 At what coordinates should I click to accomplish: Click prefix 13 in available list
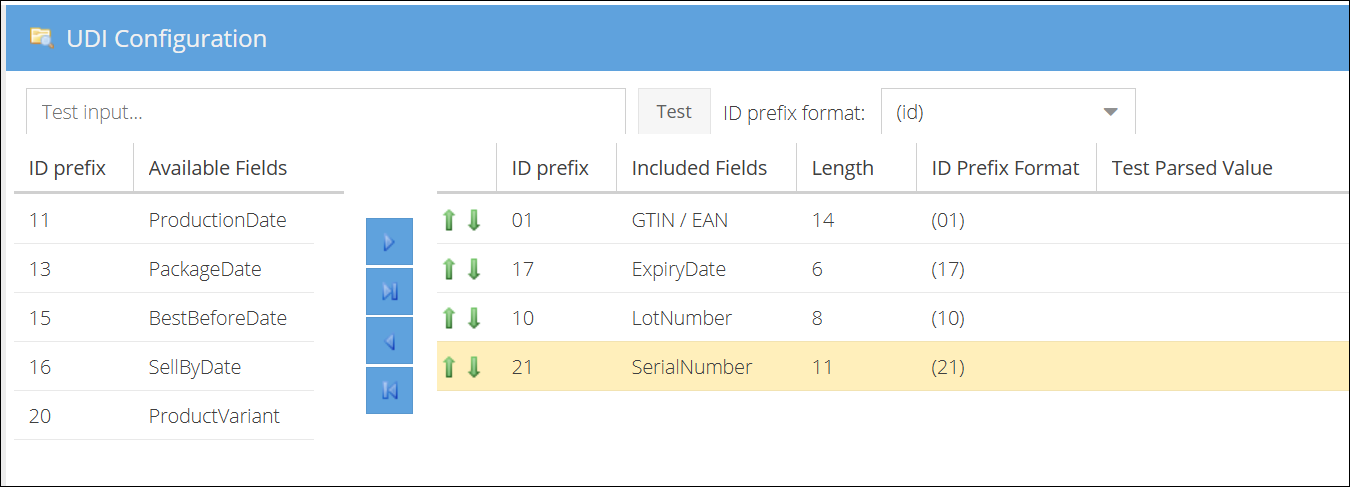point(40,269)
